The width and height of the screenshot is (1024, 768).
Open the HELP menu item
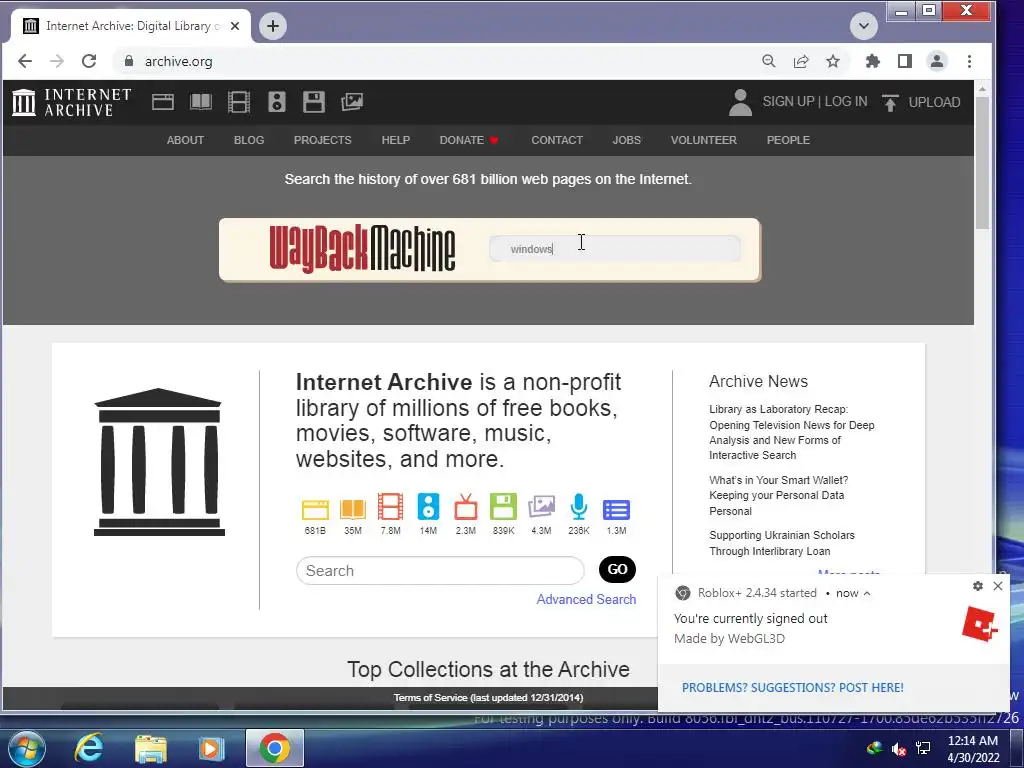[x=396, y=140]
